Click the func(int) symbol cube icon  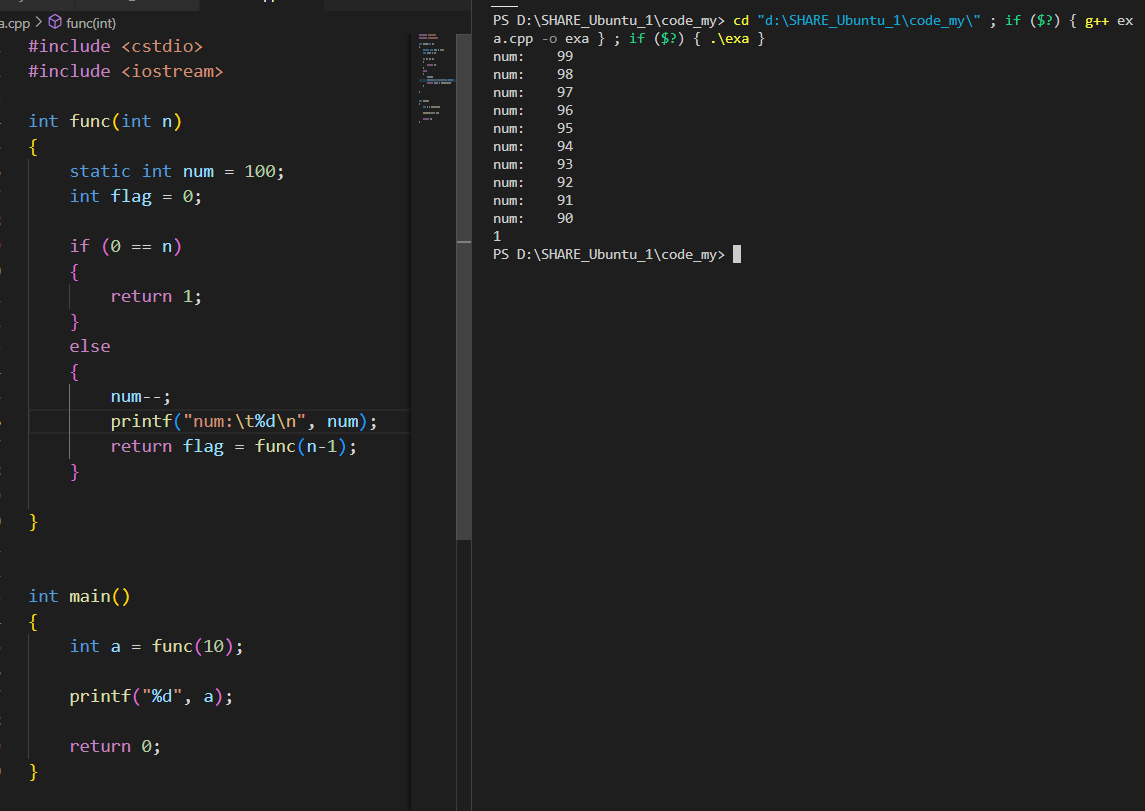click(x=55, y=21)
